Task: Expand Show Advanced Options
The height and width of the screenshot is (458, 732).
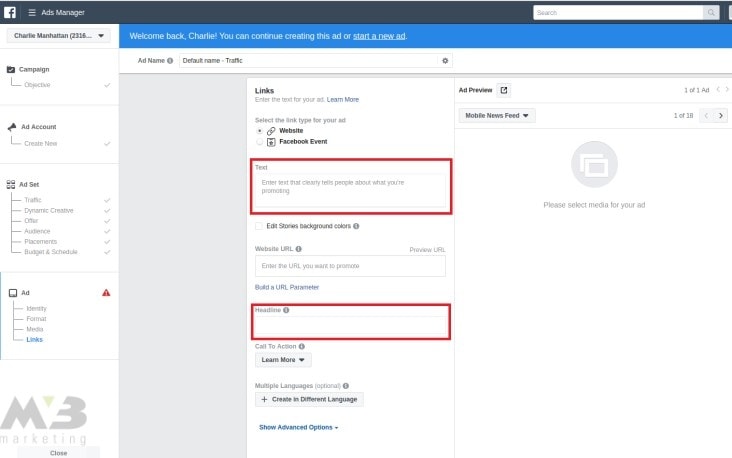Action: tap(298, 427)
